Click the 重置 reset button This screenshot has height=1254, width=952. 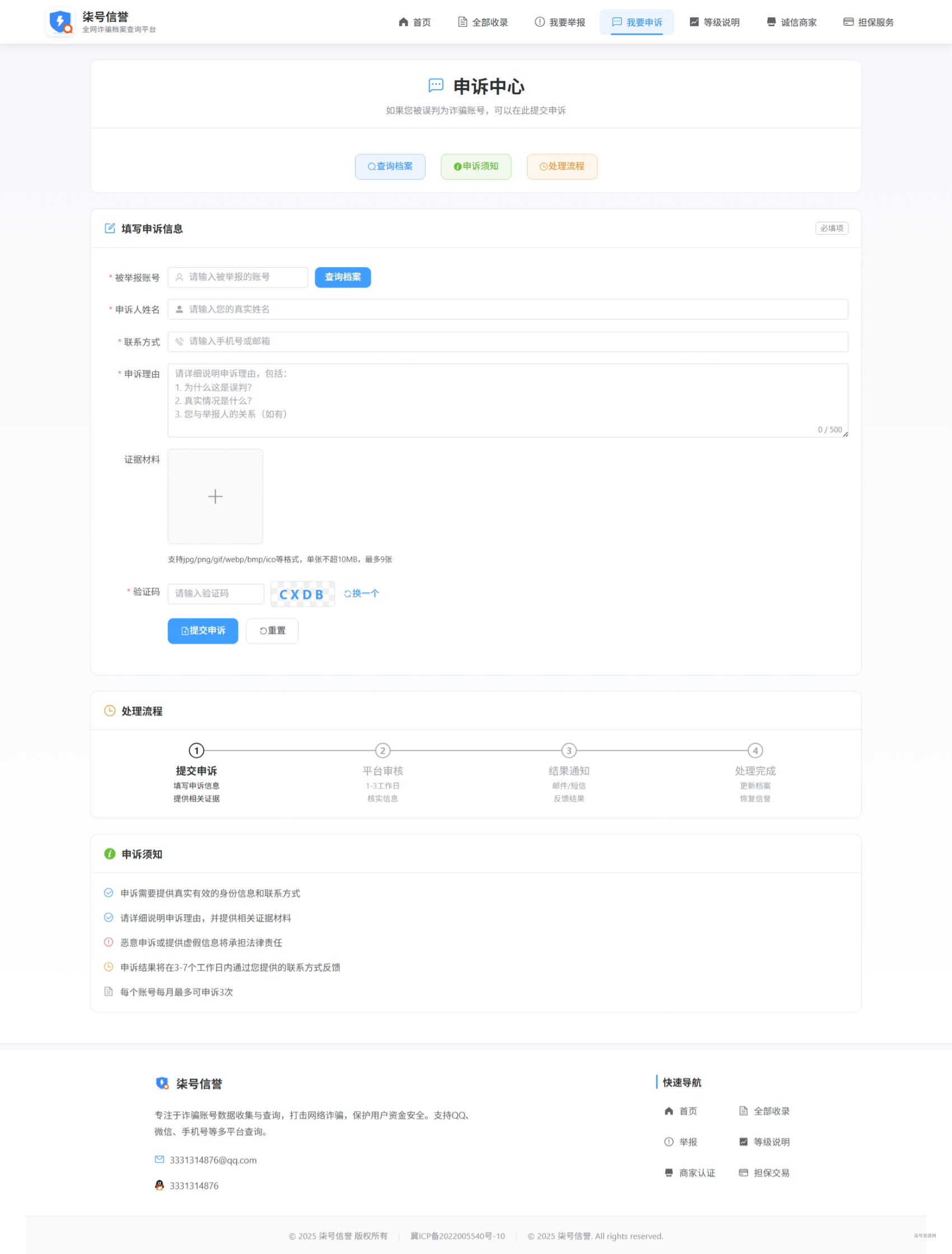coord(272,631)
